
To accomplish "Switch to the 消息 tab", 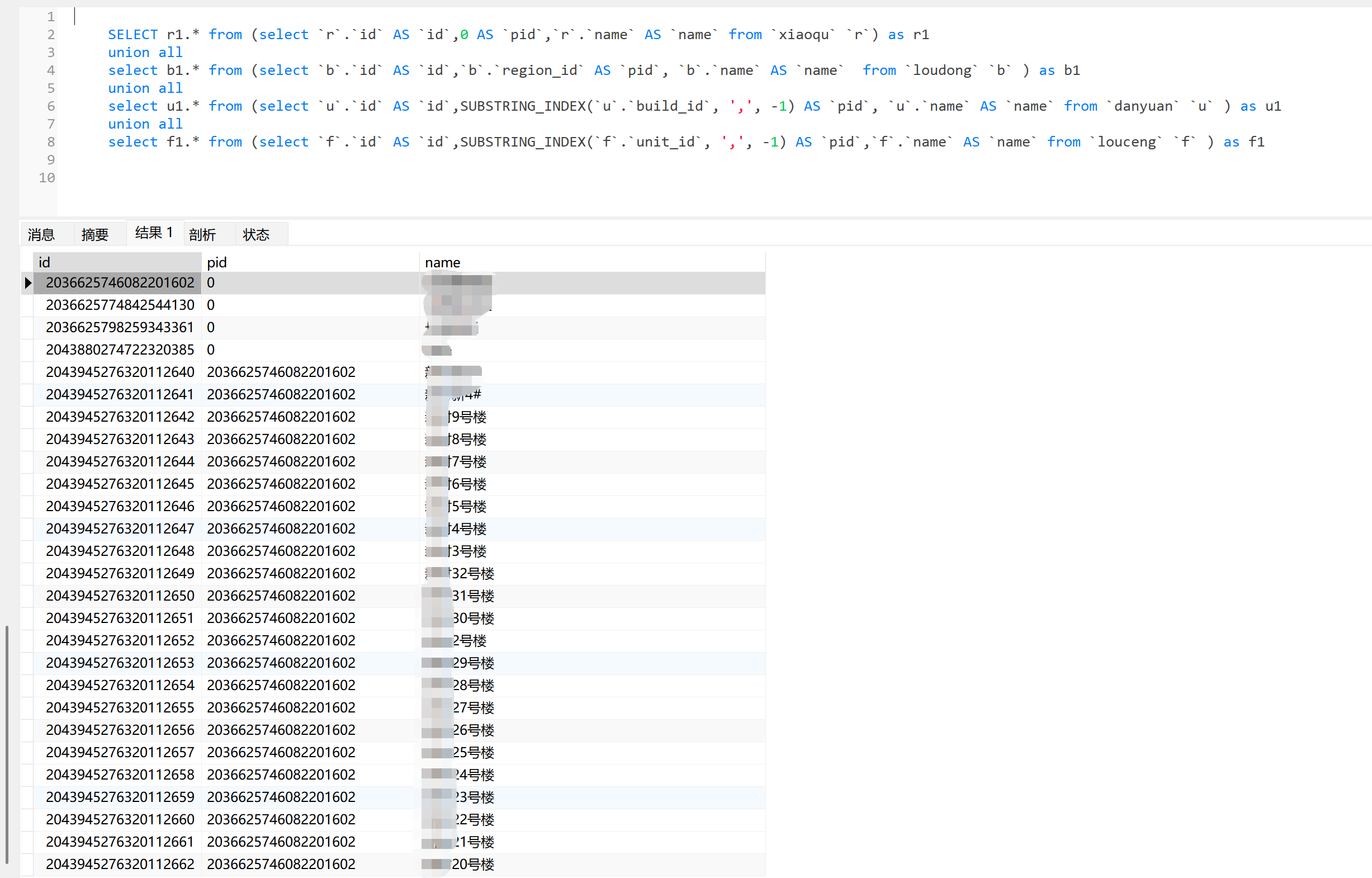I will 41,234.
